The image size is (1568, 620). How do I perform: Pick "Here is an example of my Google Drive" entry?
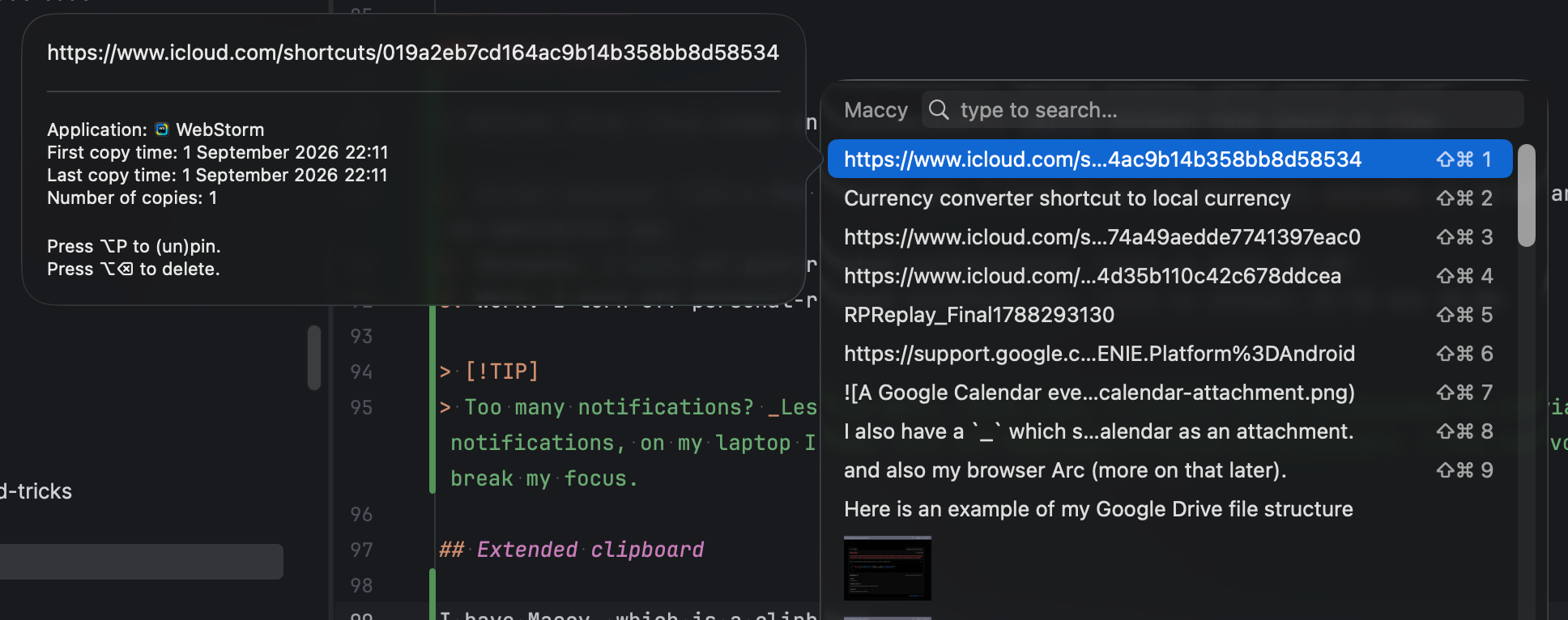[1170, 509]
